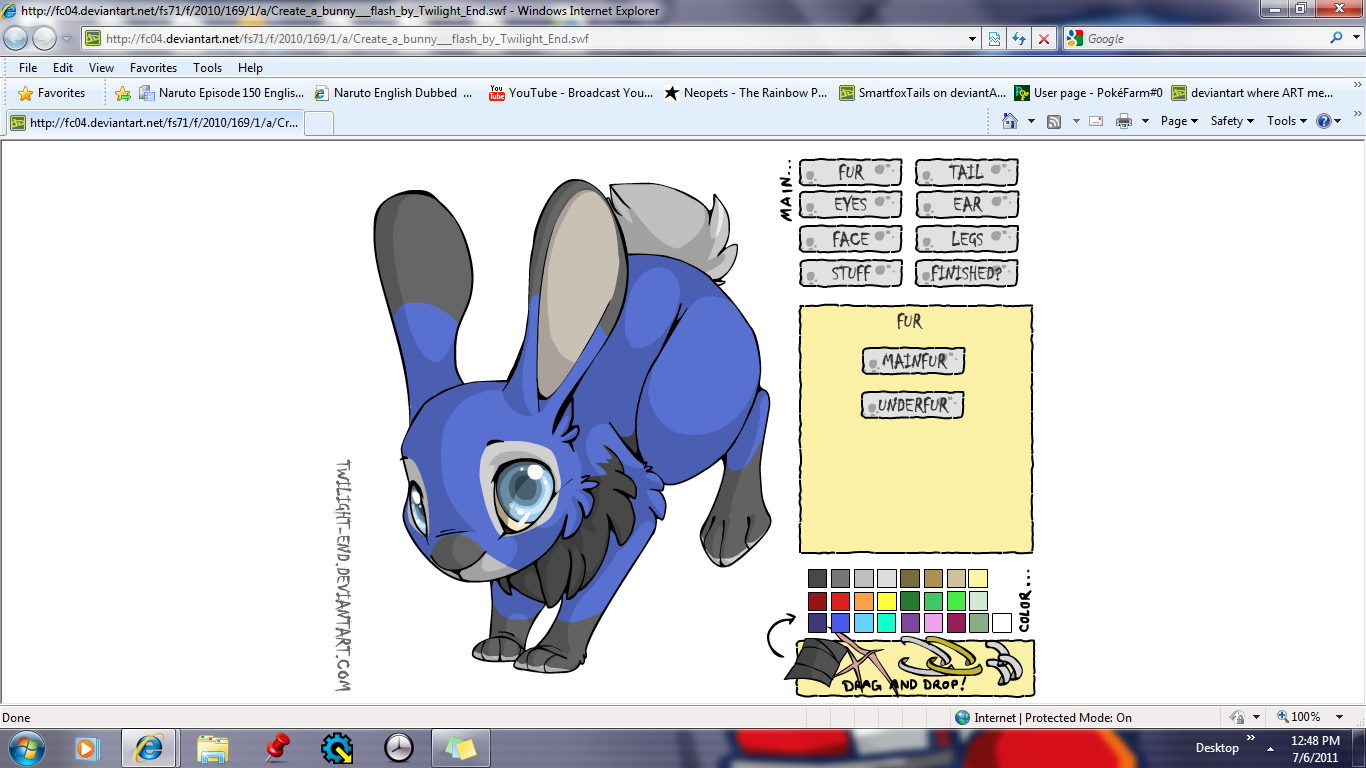Click the search magnifier icon

click(1337, 38)
